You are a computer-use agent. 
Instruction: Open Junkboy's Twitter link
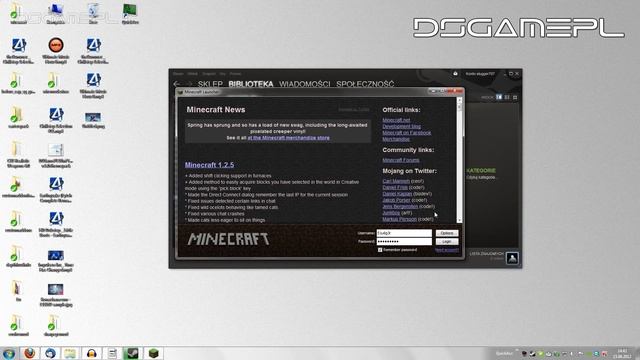tap(391, 213)
